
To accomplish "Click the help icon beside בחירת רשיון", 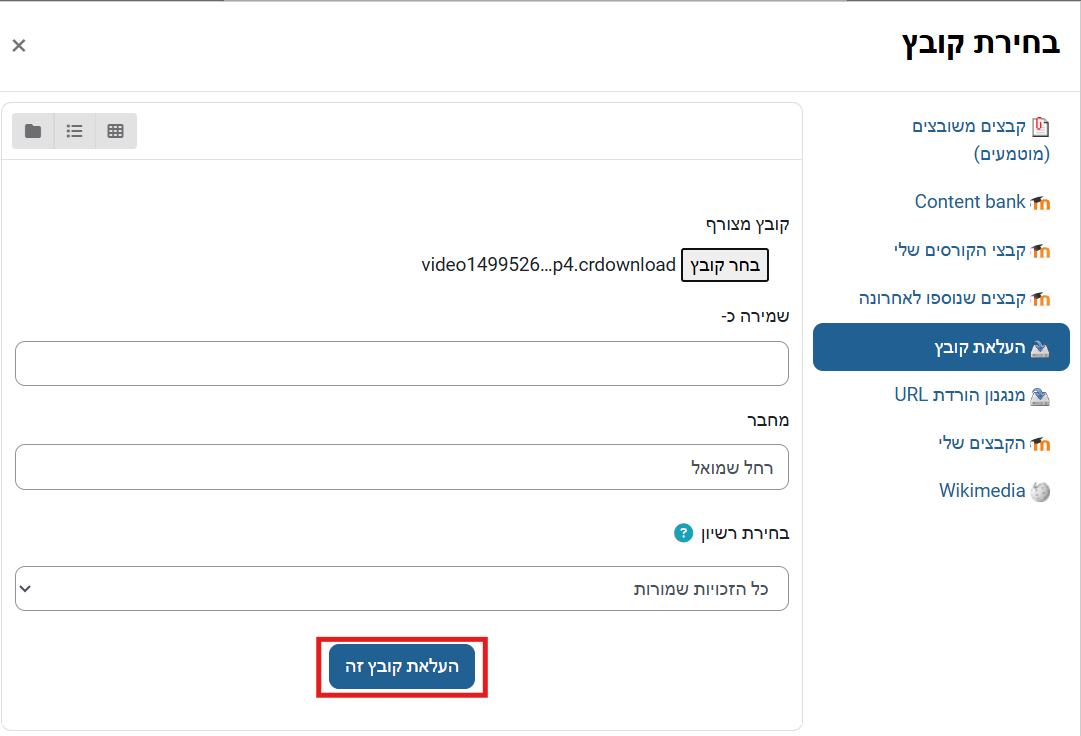I will coord(683,533).
